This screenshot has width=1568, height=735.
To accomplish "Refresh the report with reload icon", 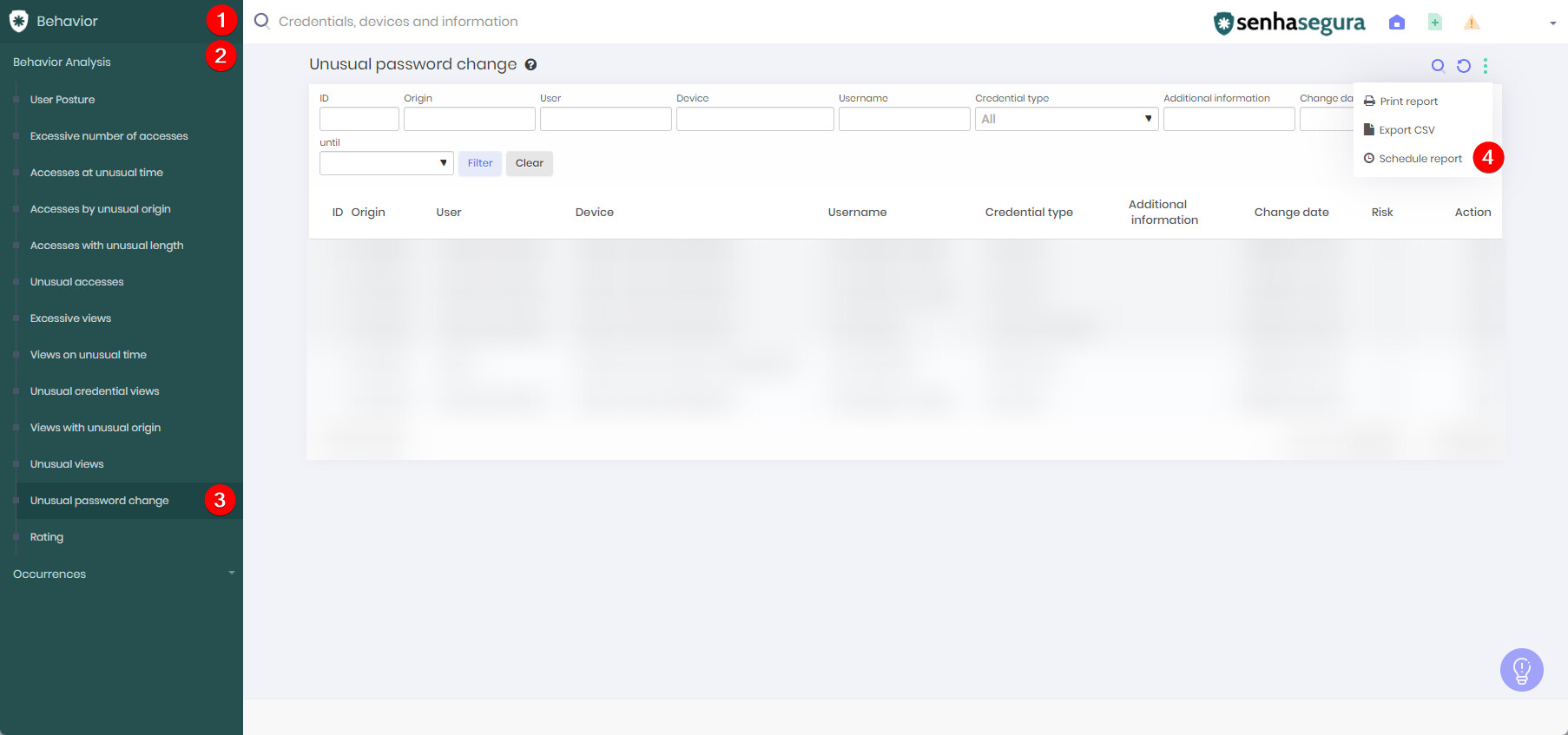I will point(1463,65).
